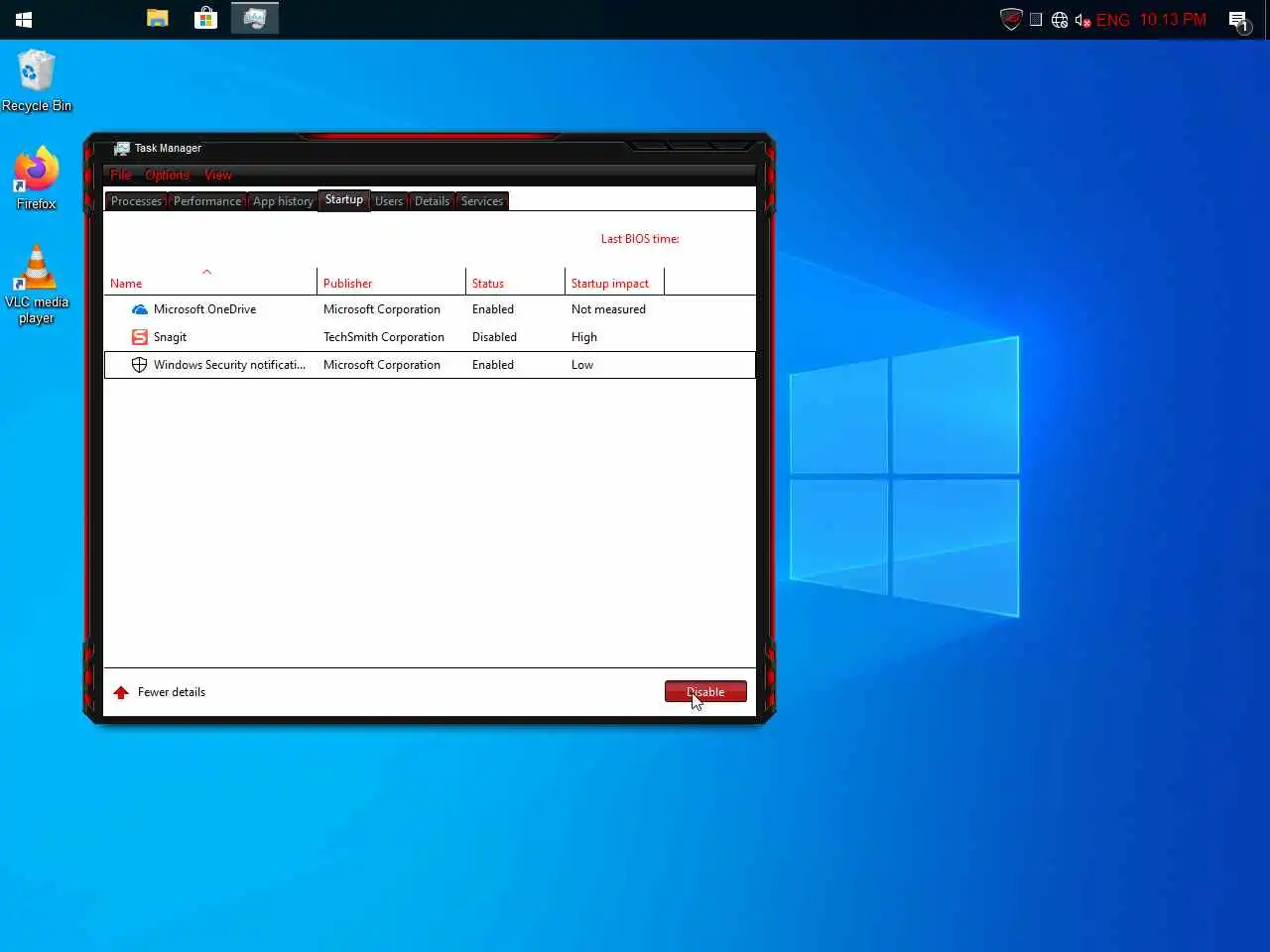Viewport: 1270px width, 952px height.
Task: Switch to the Services tab
Action: [x=482, y=200]
